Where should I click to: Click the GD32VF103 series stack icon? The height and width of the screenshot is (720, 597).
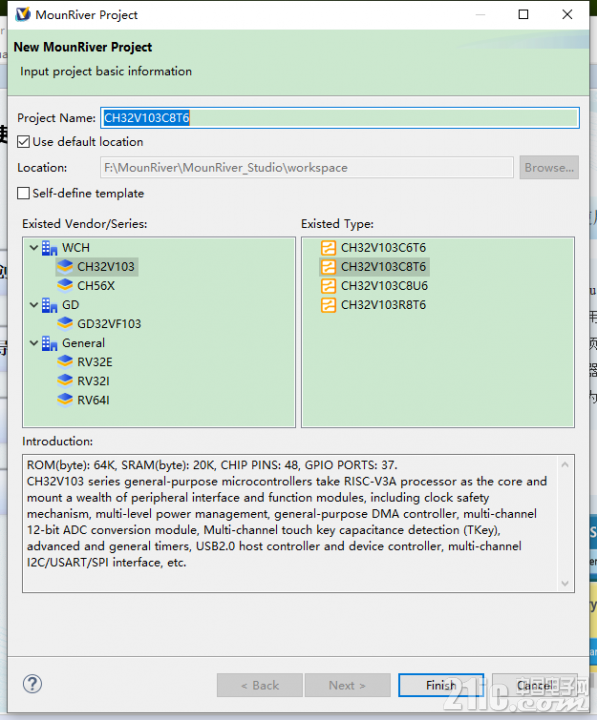[65, 324]
